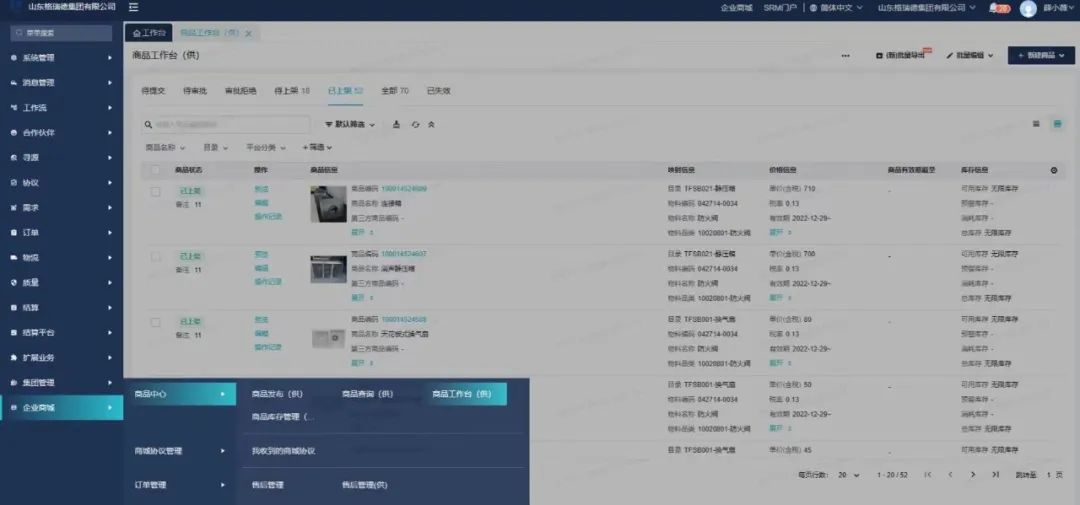Collapse the sidebar using the hamburger icon
Image resolution: width=1080 pixels, height=505 pixels.
click(133, 8)
